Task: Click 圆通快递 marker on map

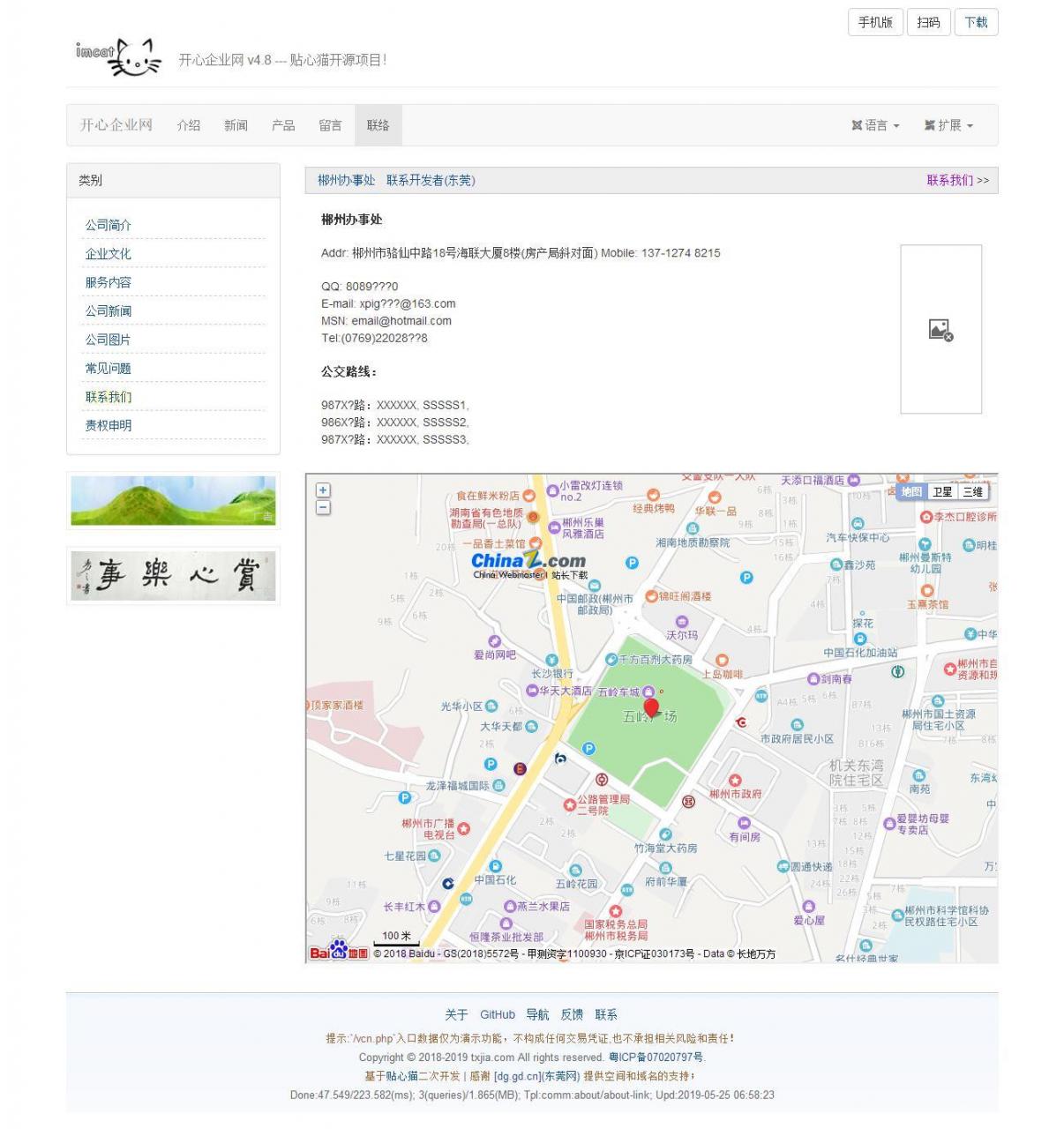Action: 783,867
